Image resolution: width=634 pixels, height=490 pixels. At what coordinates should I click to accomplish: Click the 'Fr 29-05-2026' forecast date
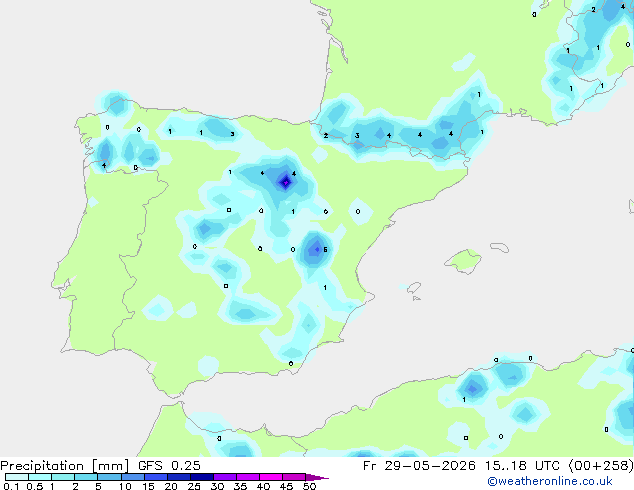pyautogui.click(x=419, y=466)
